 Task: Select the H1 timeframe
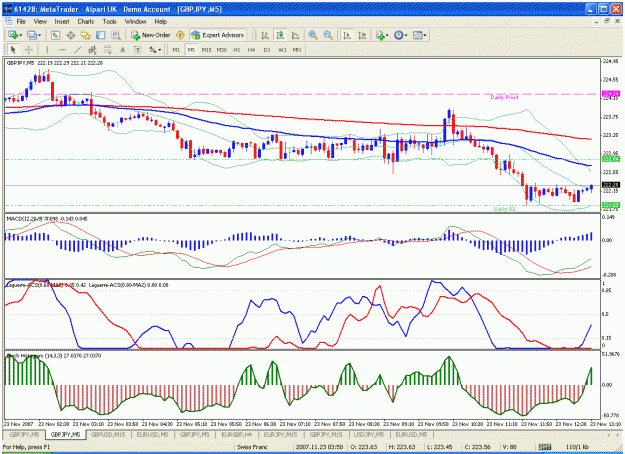(x=237, y=50)
